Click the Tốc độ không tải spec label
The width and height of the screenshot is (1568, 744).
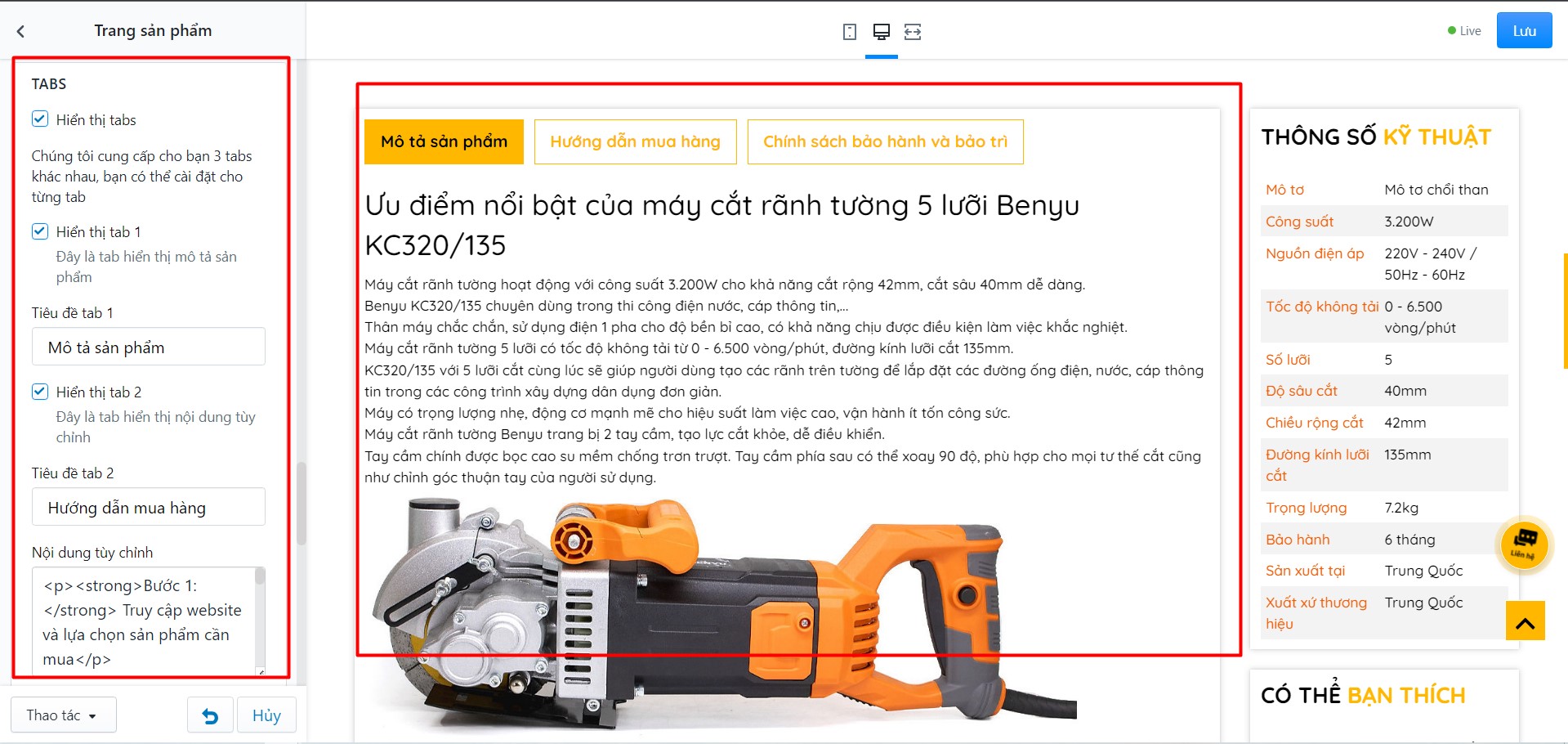[1322, 307]
